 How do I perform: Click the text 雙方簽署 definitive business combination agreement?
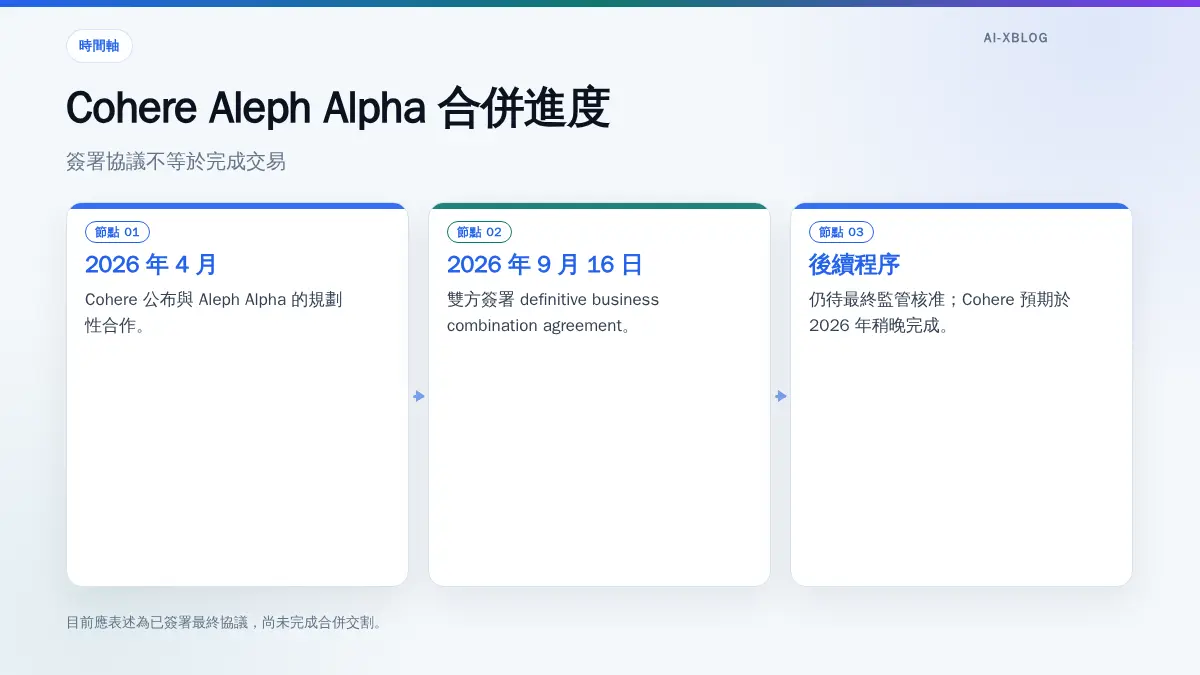553,312
